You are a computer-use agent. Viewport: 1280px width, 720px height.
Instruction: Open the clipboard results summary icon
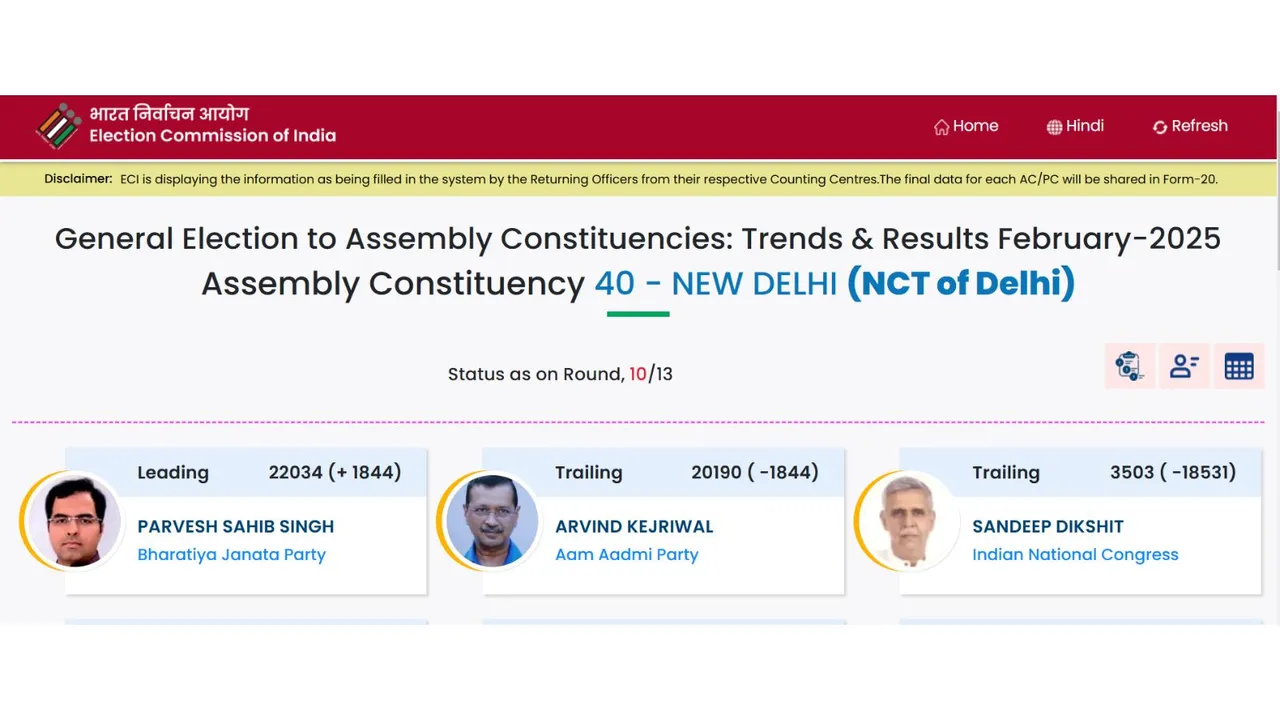coord(1130,366)
